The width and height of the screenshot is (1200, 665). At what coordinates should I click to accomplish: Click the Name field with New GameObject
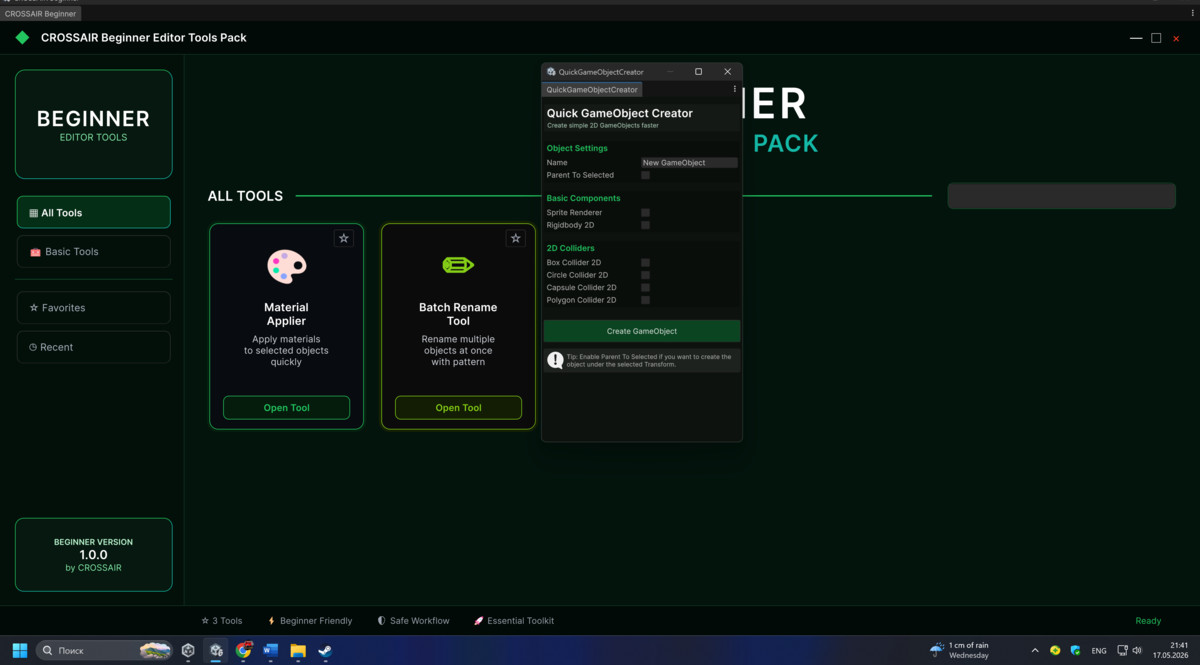point(689,162)
